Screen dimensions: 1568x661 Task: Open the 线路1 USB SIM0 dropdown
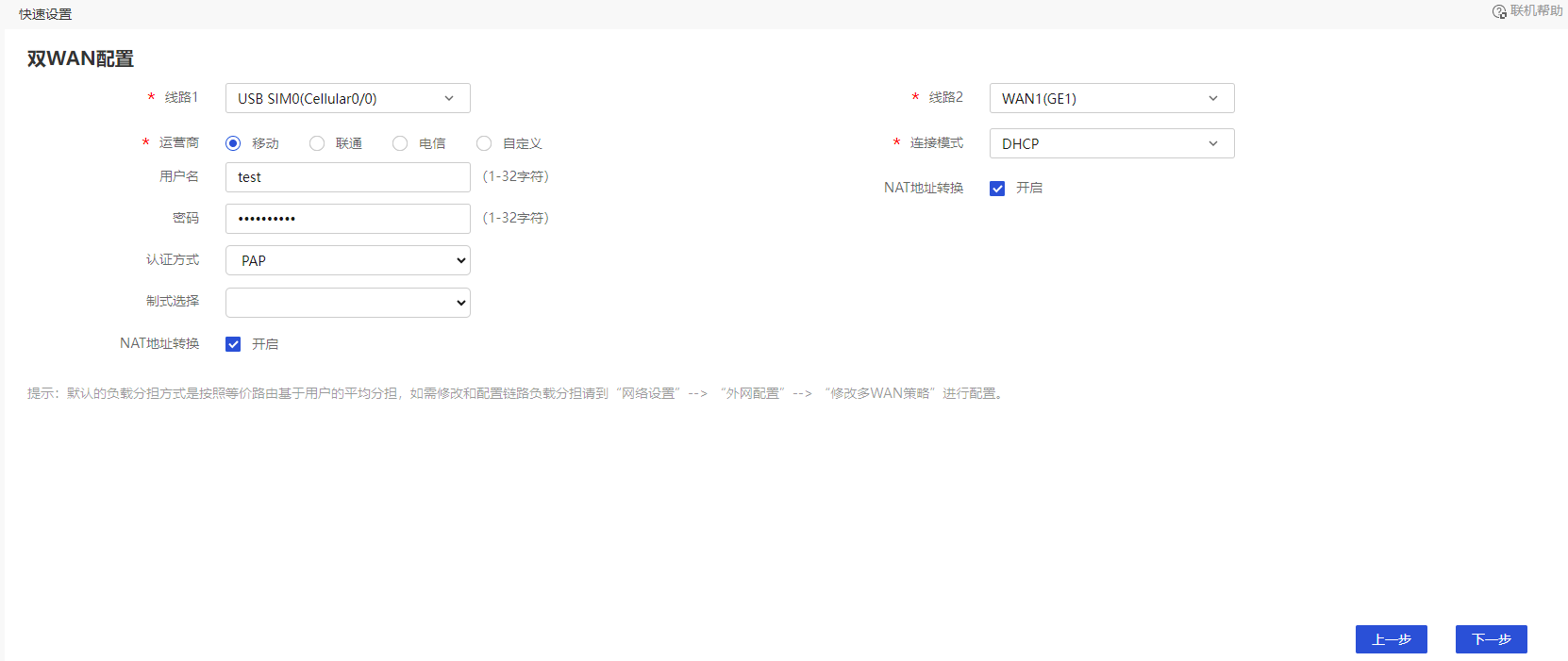pos(348,98)
